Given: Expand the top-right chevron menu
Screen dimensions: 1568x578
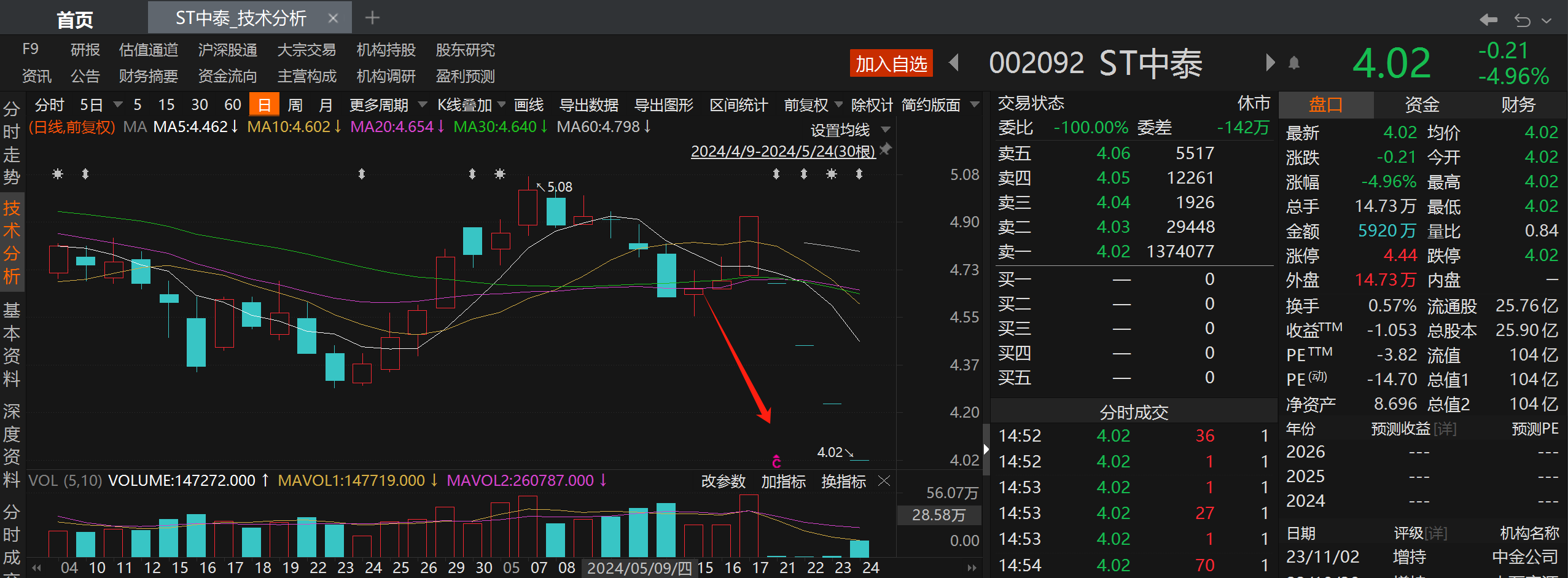Looking at the screenshot, I should (1547, 21).
